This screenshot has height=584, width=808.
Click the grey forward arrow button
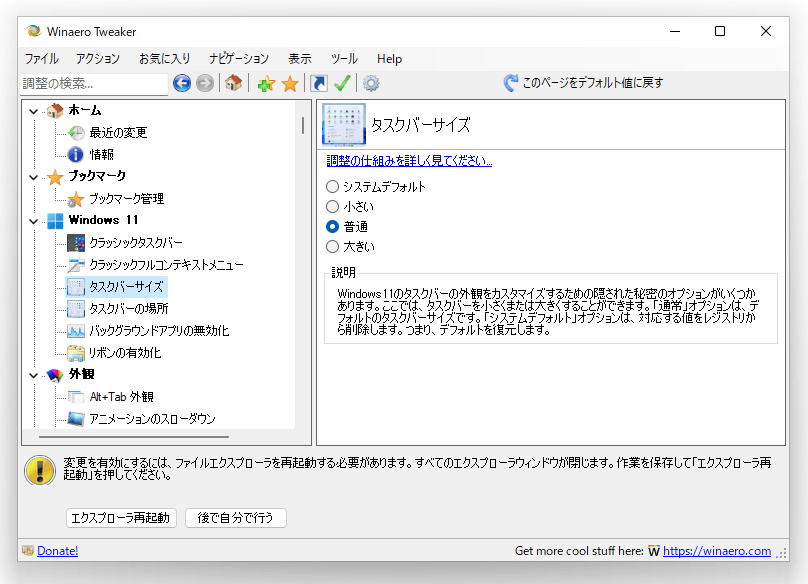coord(205,83)
